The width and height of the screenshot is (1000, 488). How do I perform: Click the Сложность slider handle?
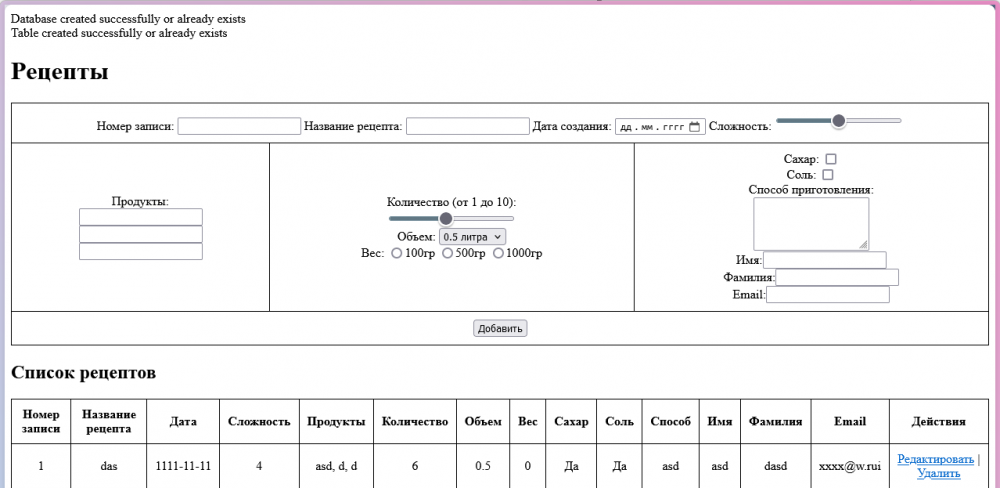pos(839,121)
